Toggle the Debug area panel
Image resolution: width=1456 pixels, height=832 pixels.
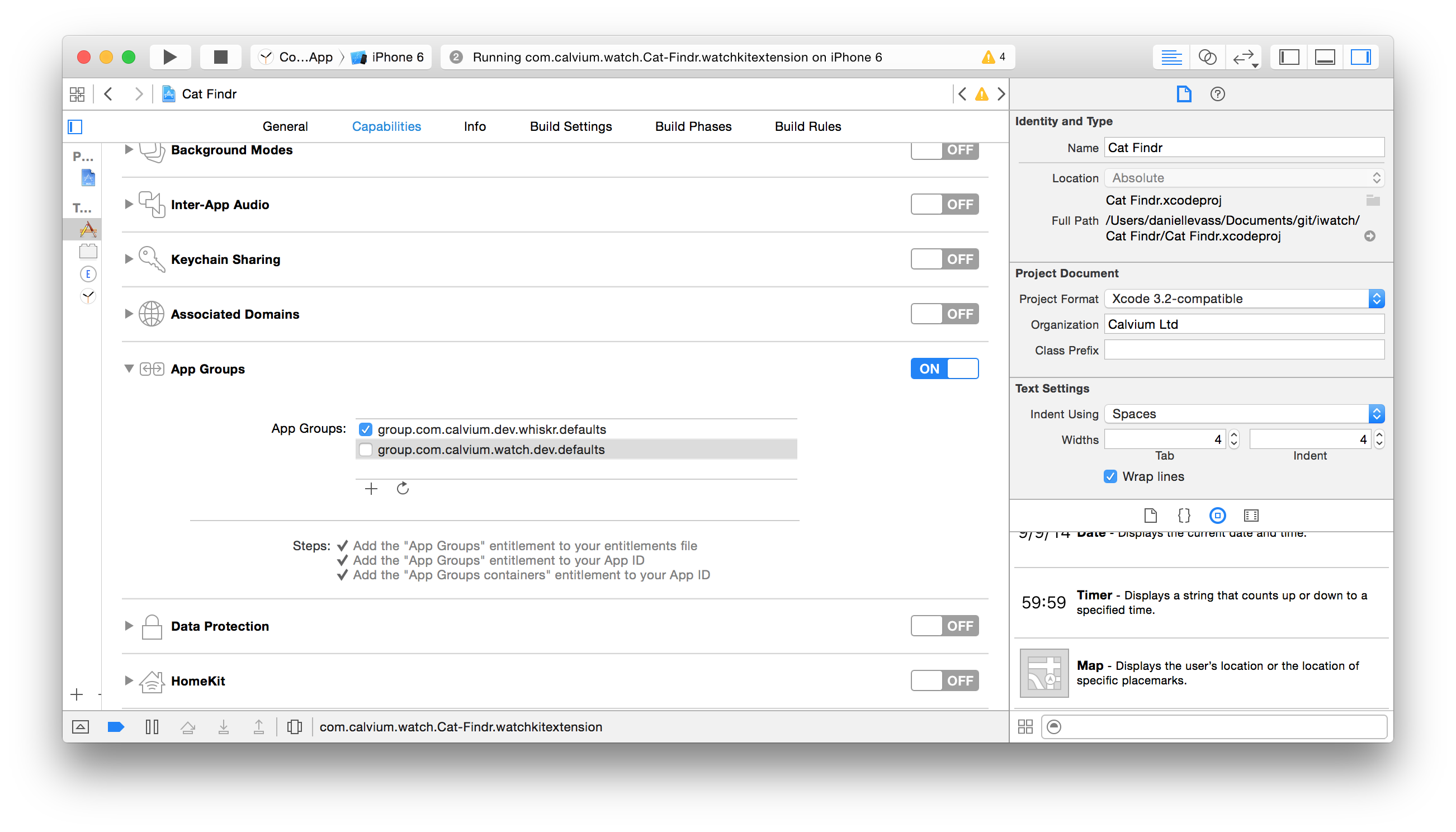tap(1325, 57)
